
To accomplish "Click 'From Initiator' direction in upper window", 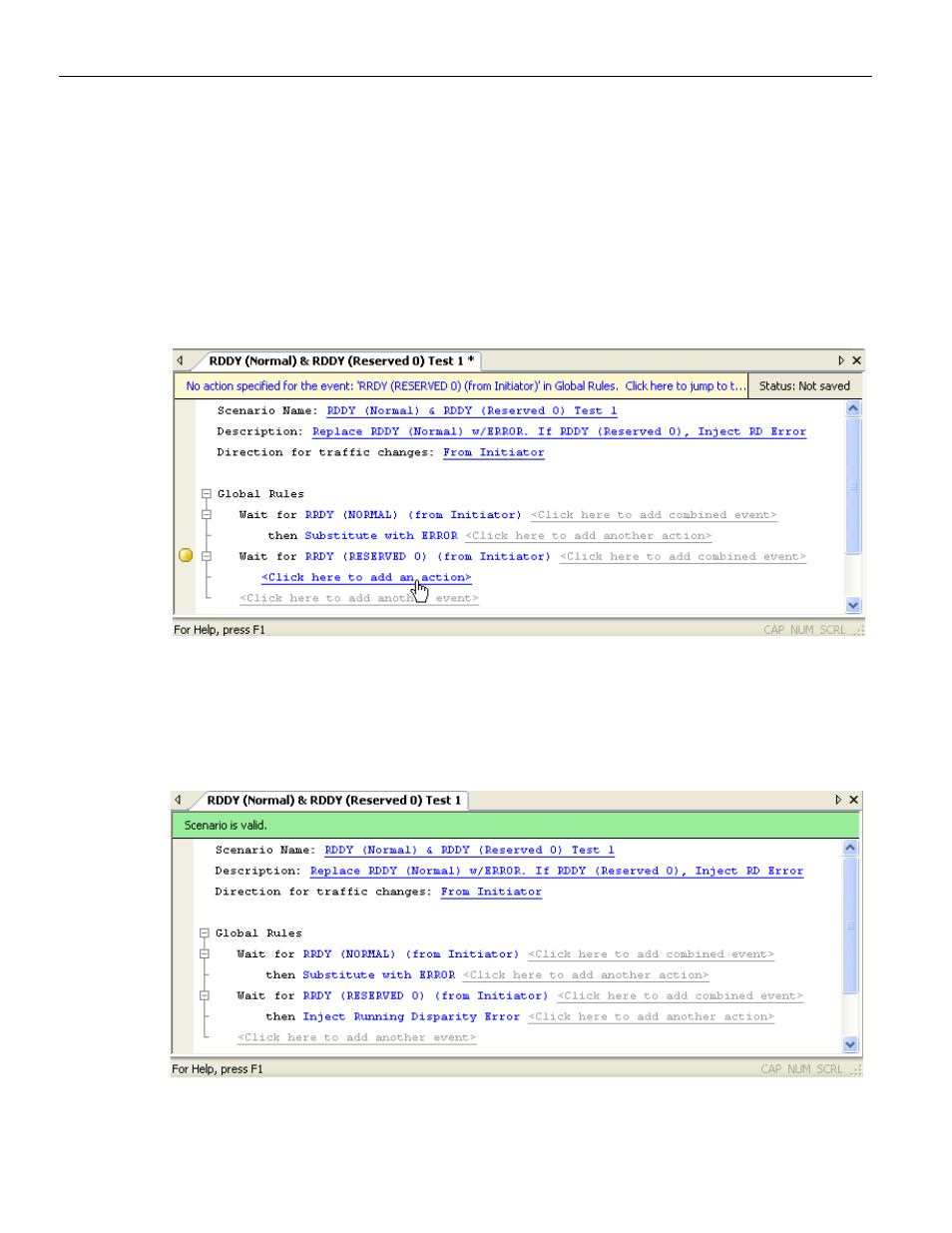I will [494, 452].
